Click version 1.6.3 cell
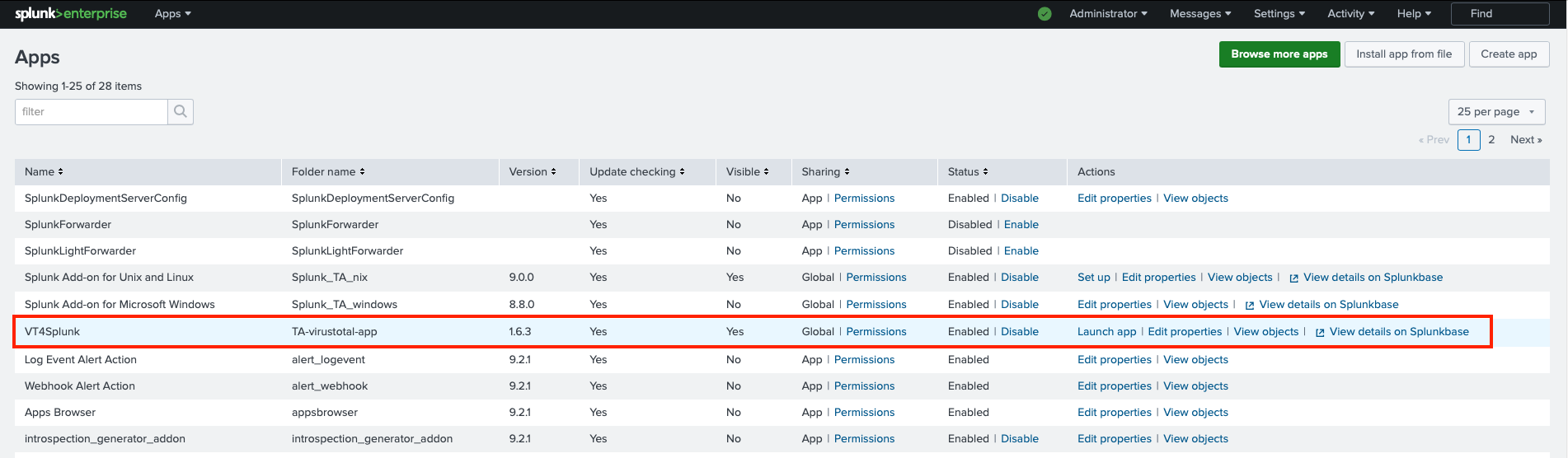This screenshot has height=458, width=1568. click(519, 332)
